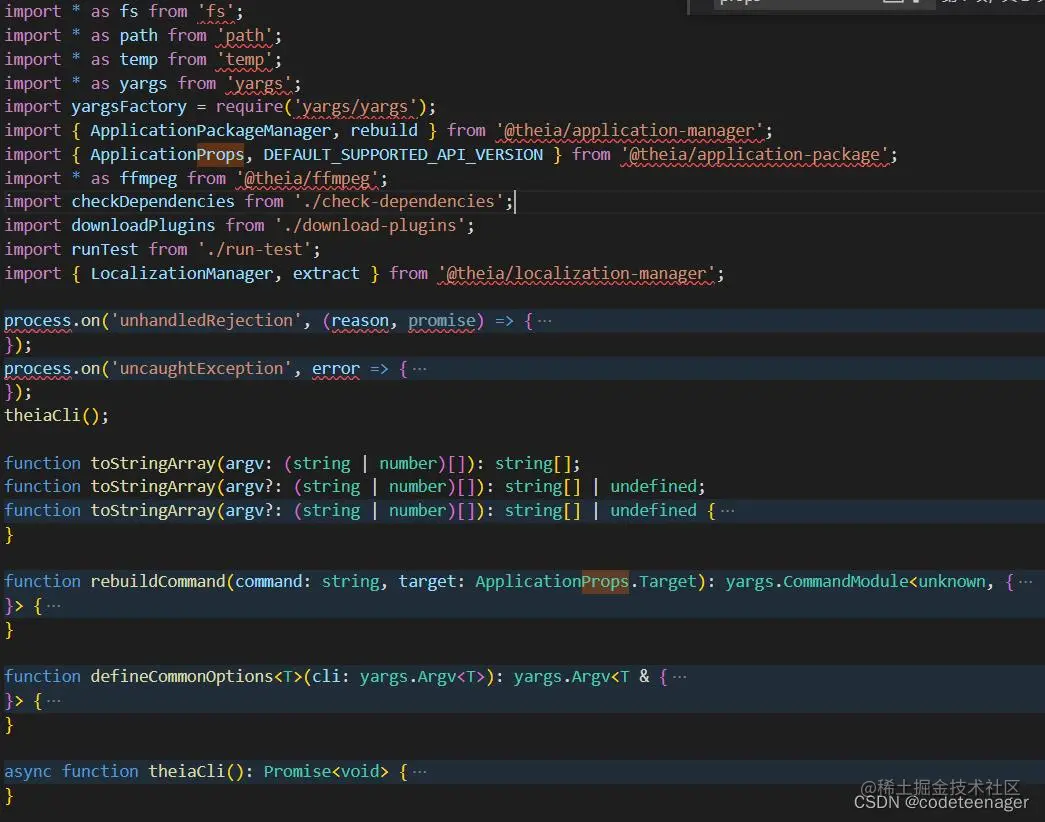Viewport: 1045px width, 822px height.
Task: Click ApplicationProps in the rebuildCommand signature
Action: coord(552,581)
